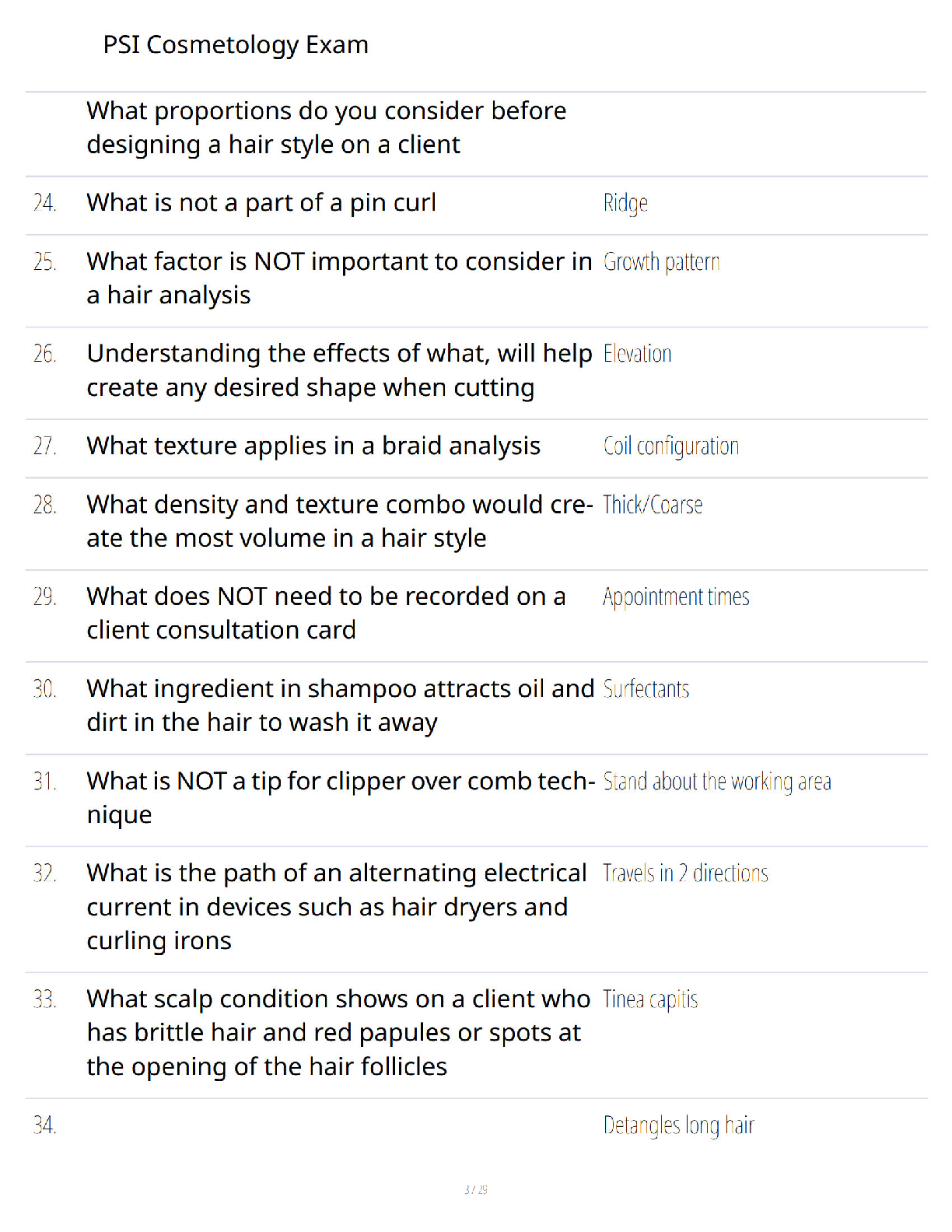952x1232 pixels.
Task: Click the 'Coil configuration' answer
Action: 670,446
